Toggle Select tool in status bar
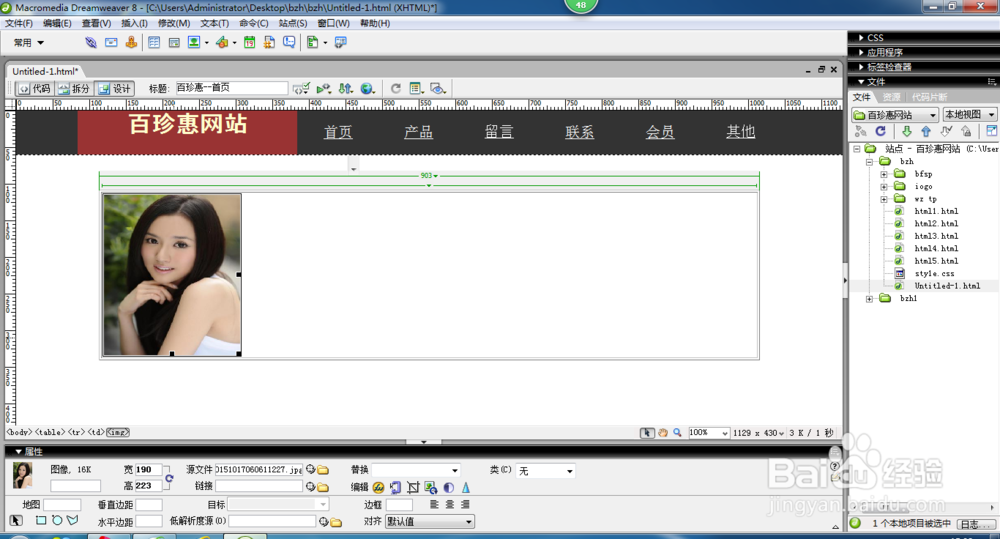 tap(647, 432)
